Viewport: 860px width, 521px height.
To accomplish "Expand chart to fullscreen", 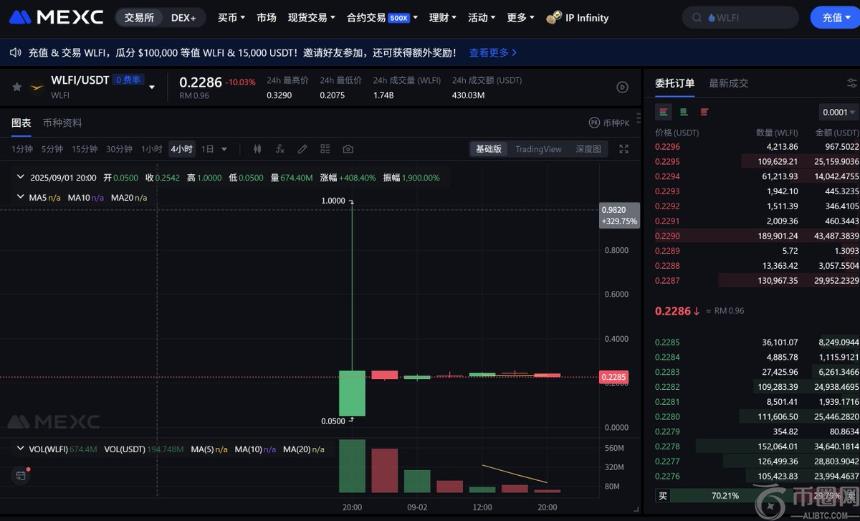I will pos(624,149).
